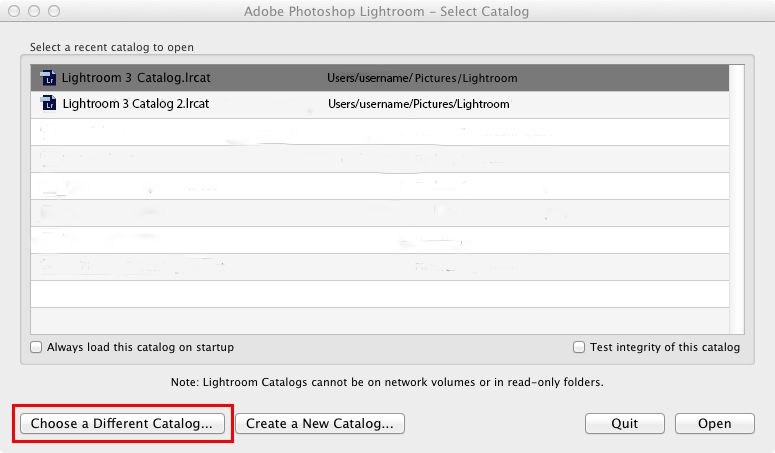Click the path of the first catalog
The width and height of the screenshot is (775, 453).
[422, 78]
